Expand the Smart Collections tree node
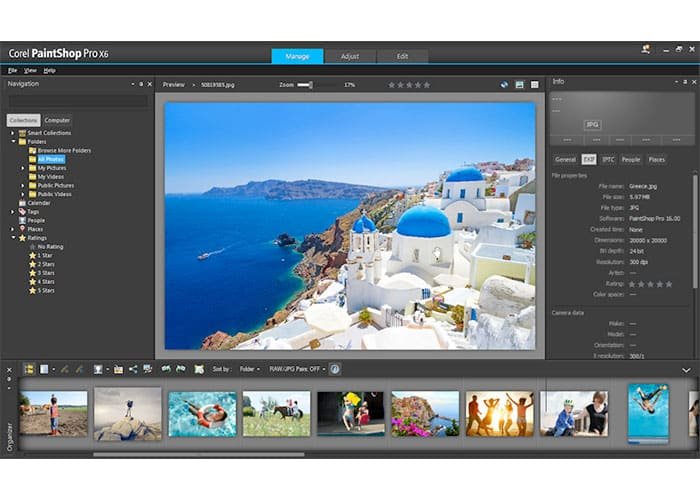 (x=13, y=133)
